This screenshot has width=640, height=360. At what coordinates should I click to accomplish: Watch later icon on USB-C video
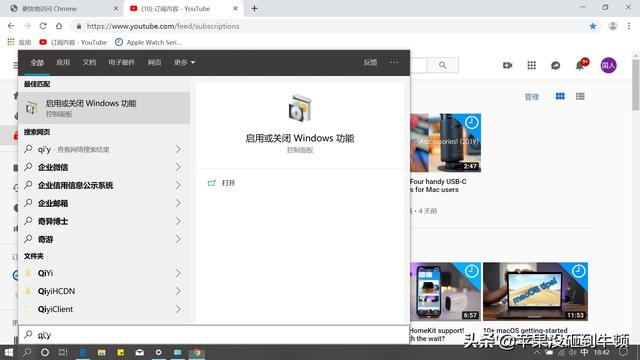tap(471, 122)
